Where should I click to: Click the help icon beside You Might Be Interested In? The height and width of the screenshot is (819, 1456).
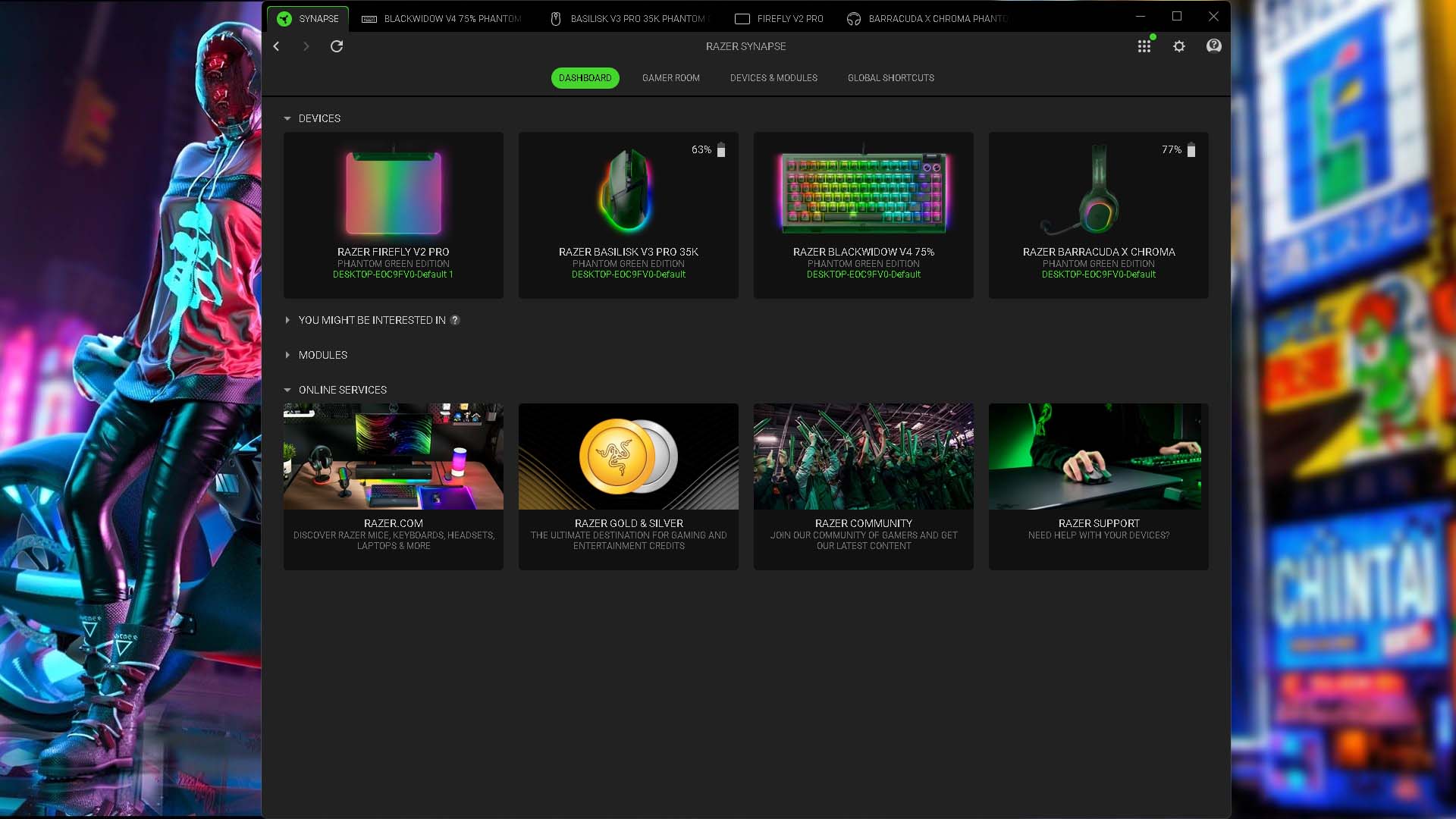pyautogui.click(x=455, y=320)
